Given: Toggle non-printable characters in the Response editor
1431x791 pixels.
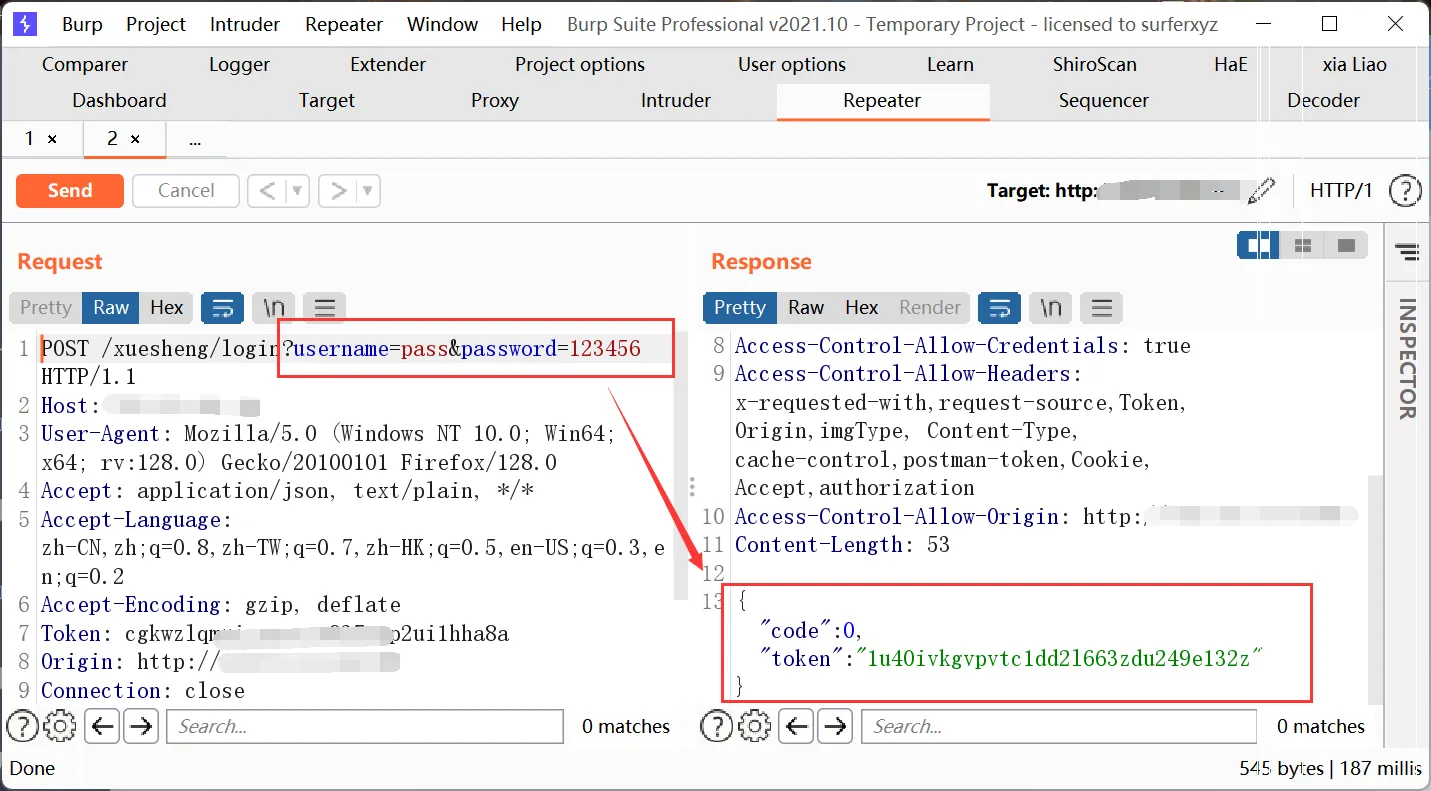Looking at the screenshot, I should pos(1050,307).
